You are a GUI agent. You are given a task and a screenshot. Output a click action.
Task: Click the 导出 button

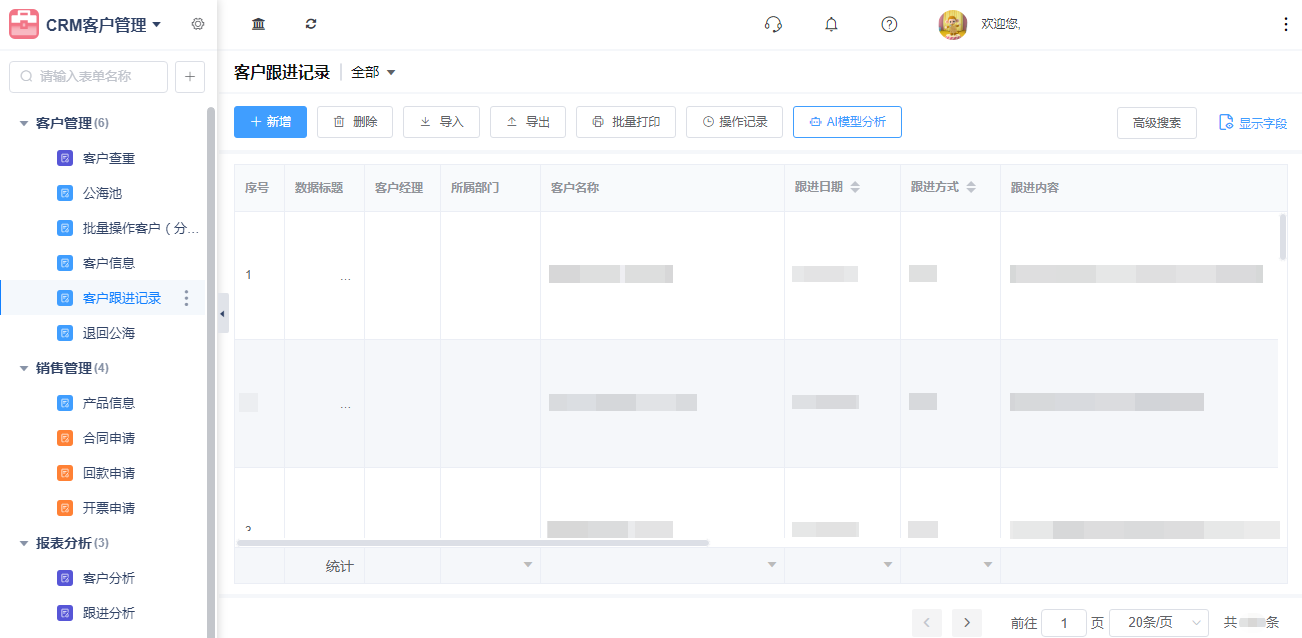pos(528,122)
